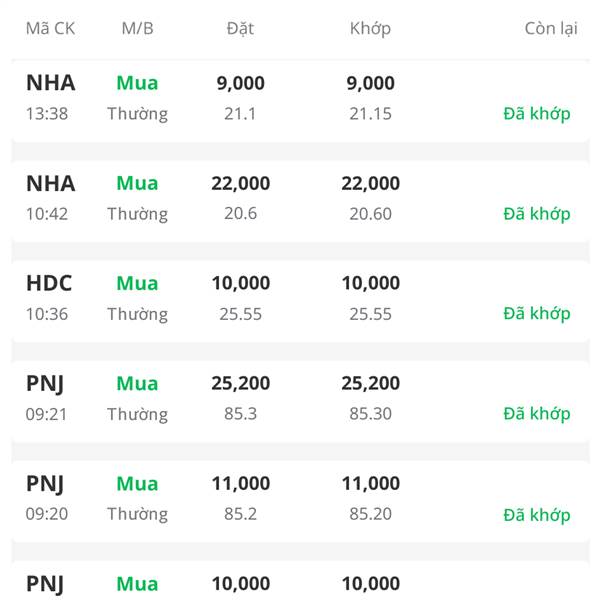
Task: Tap Đã khớp status for HDC order
Action: click(536, 314)
